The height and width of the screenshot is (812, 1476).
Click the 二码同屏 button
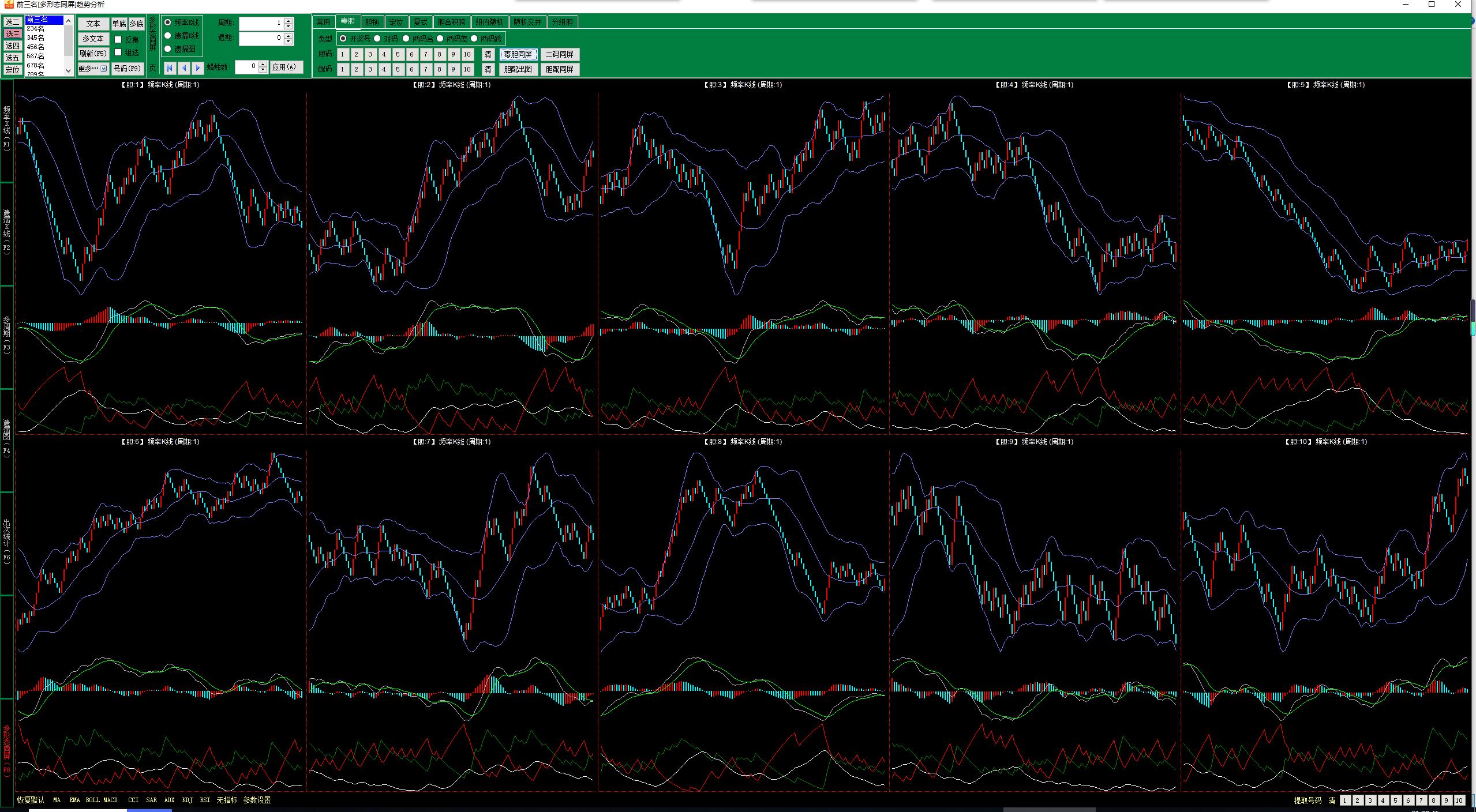click(559, 54)
